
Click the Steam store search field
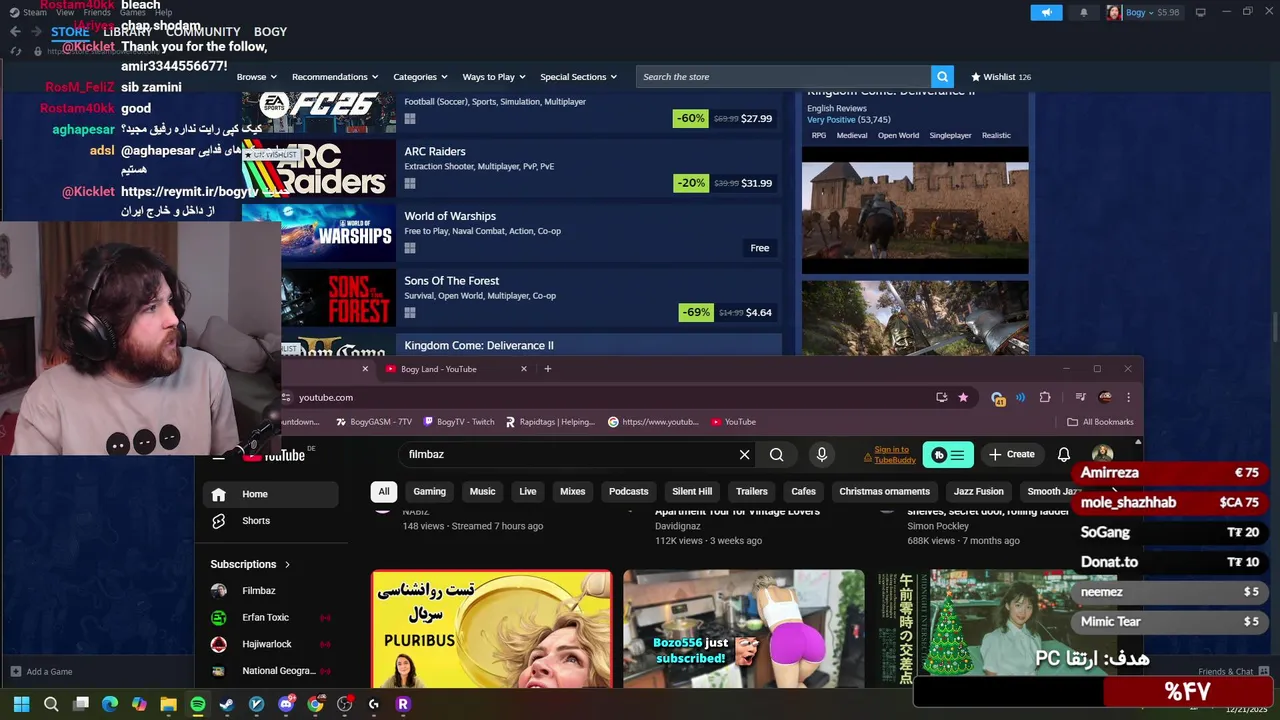click(784, 77)
